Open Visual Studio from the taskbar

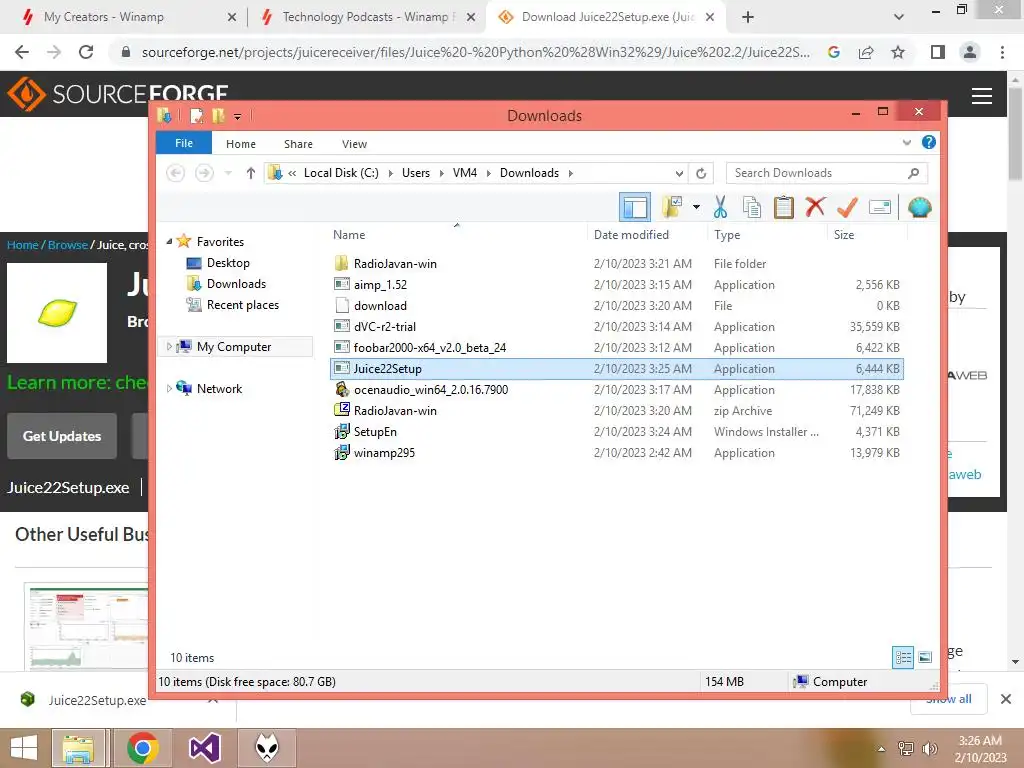point(204,748)
